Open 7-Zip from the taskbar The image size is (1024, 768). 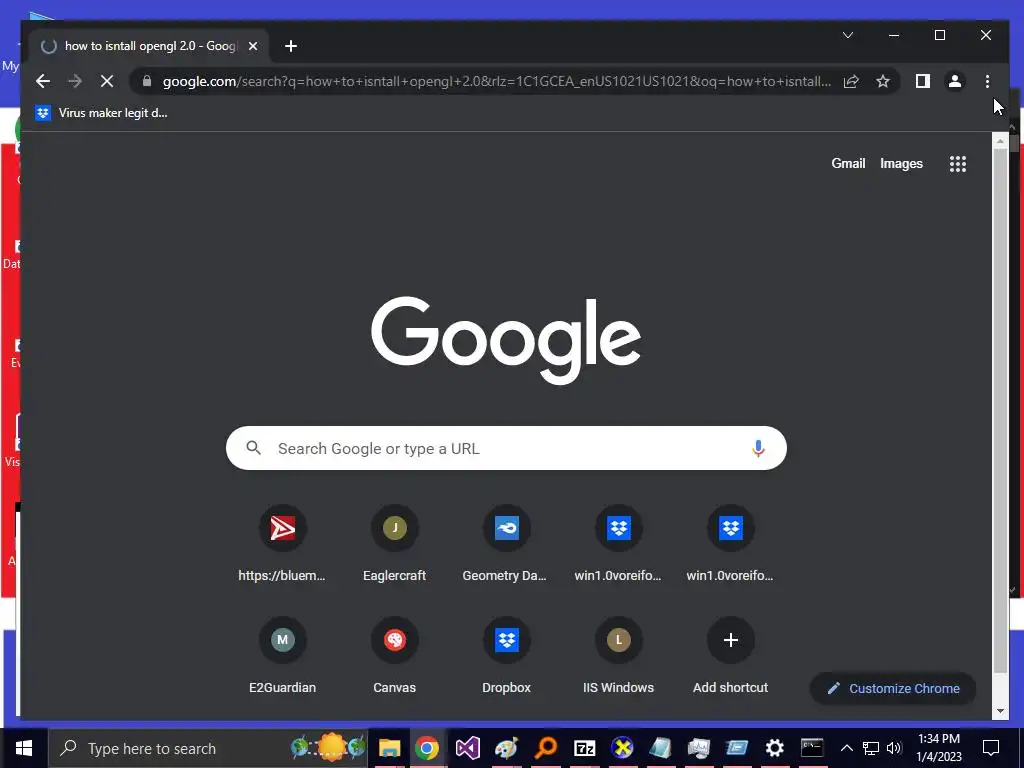[584, 748]
